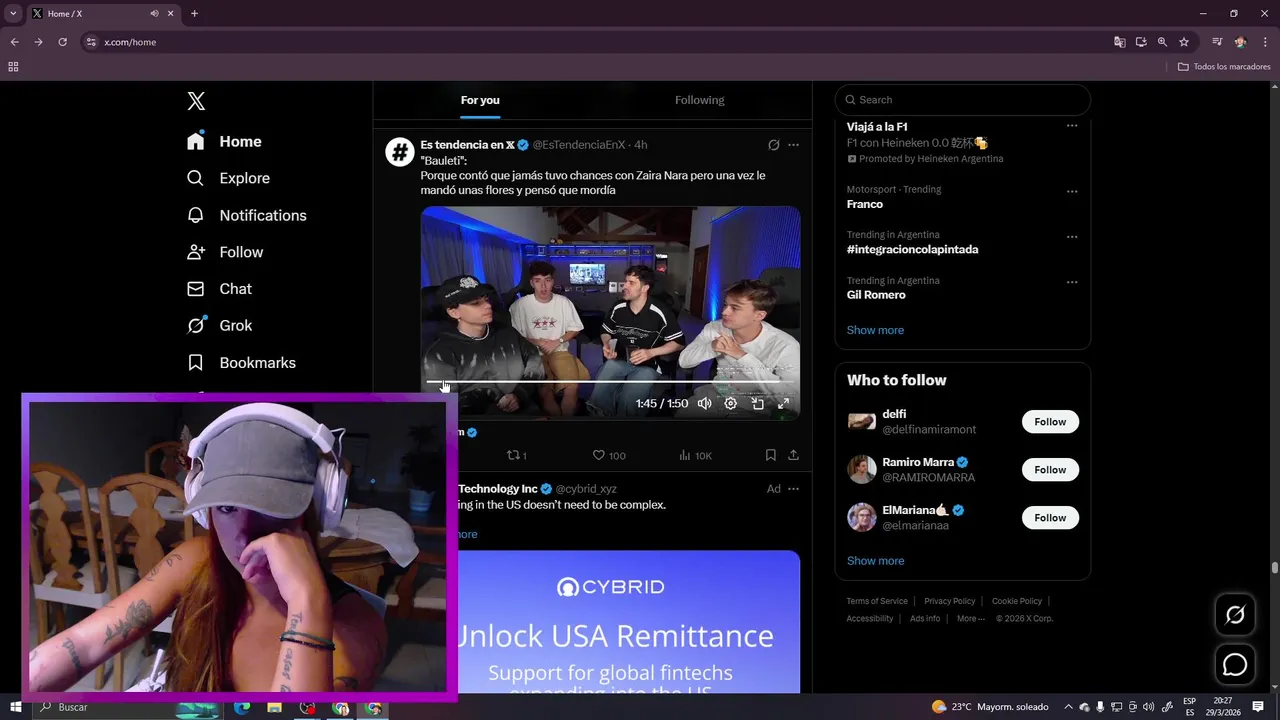
Task: Show more trending topics
Action: coord(875,330)
